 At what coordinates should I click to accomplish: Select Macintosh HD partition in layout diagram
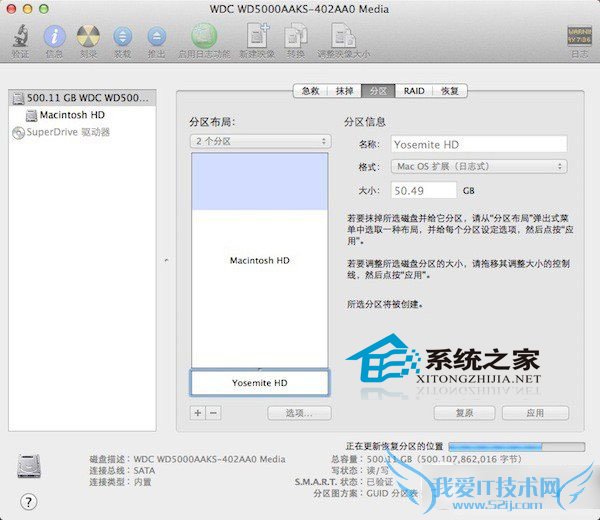point(260,260)
